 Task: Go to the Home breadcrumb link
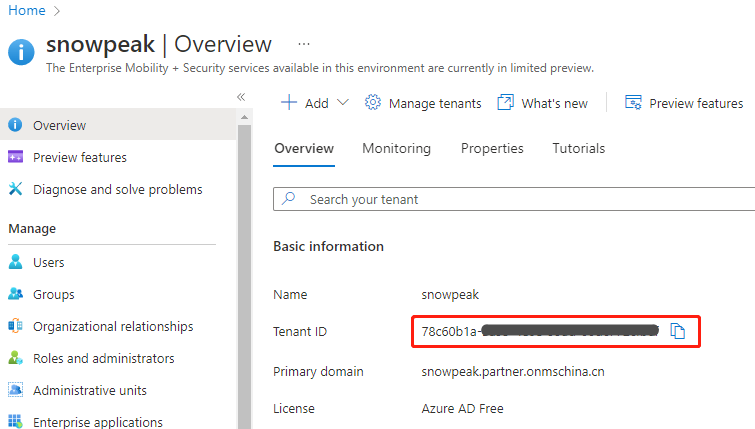[27, 11]
